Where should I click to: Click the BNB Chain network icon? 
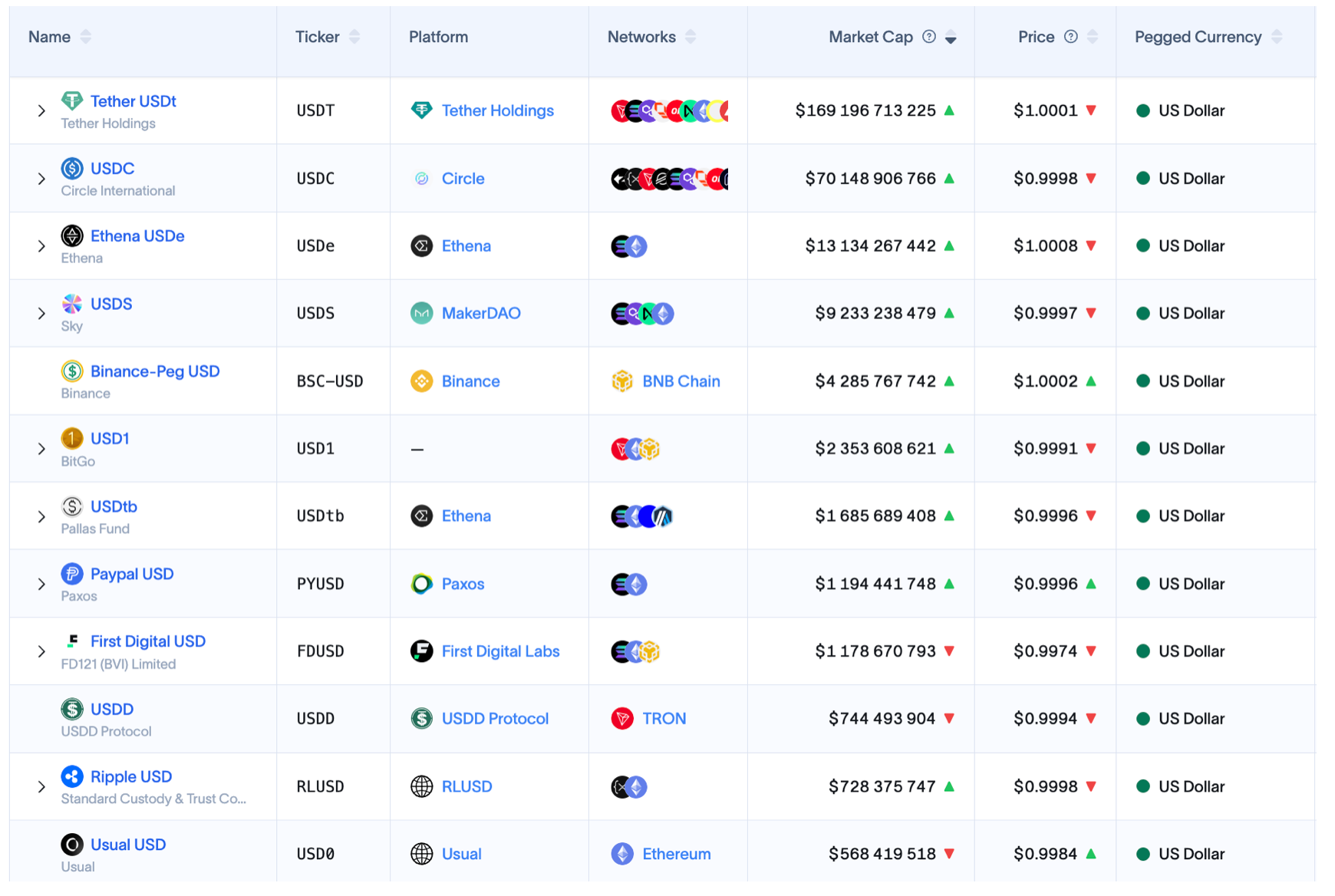click(622, 381)
